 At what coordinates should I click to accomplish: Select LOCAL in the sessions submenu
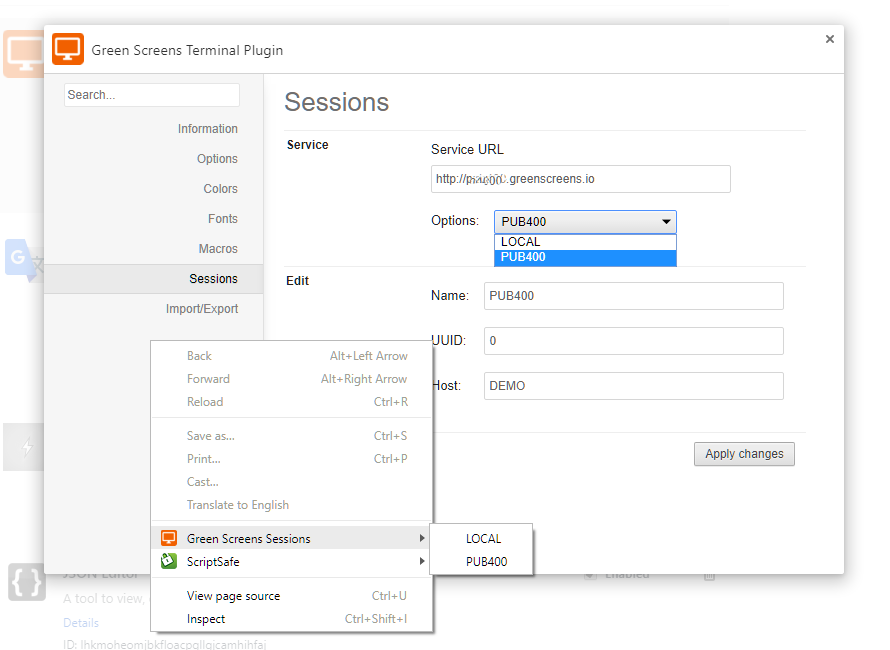[x=481, y=539]
